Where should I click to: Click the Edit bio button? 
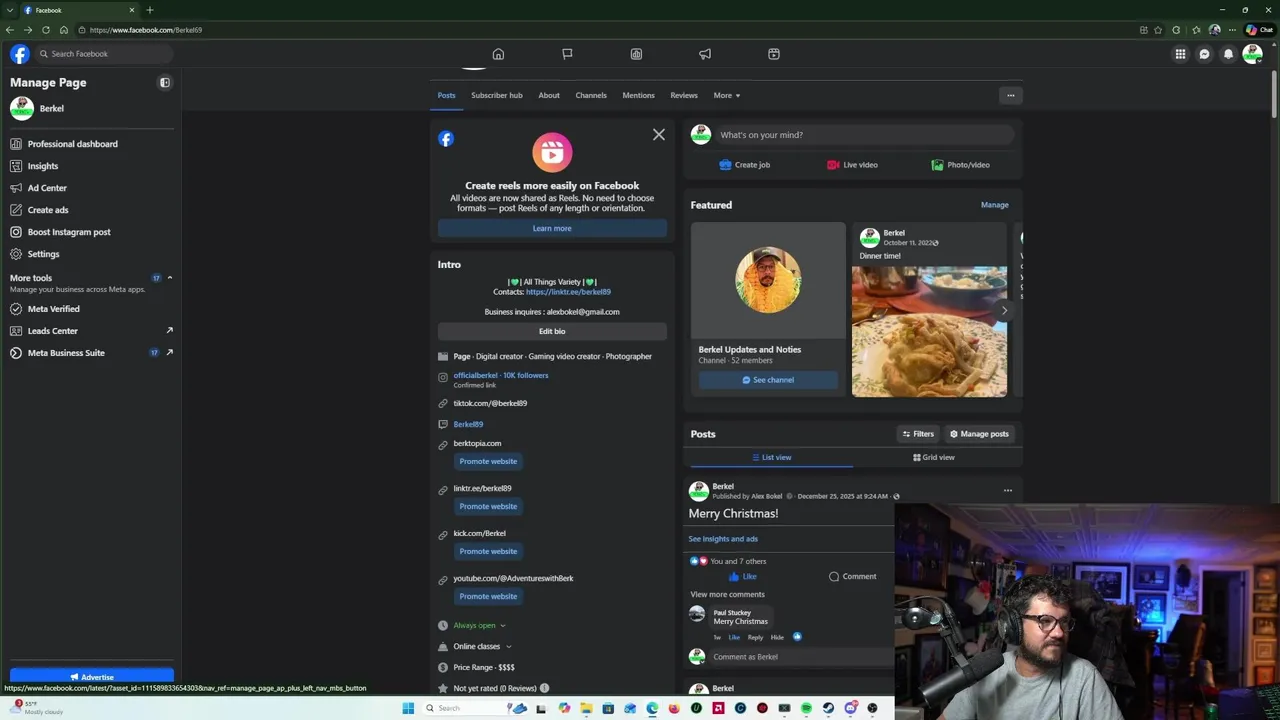pos(552,331)
